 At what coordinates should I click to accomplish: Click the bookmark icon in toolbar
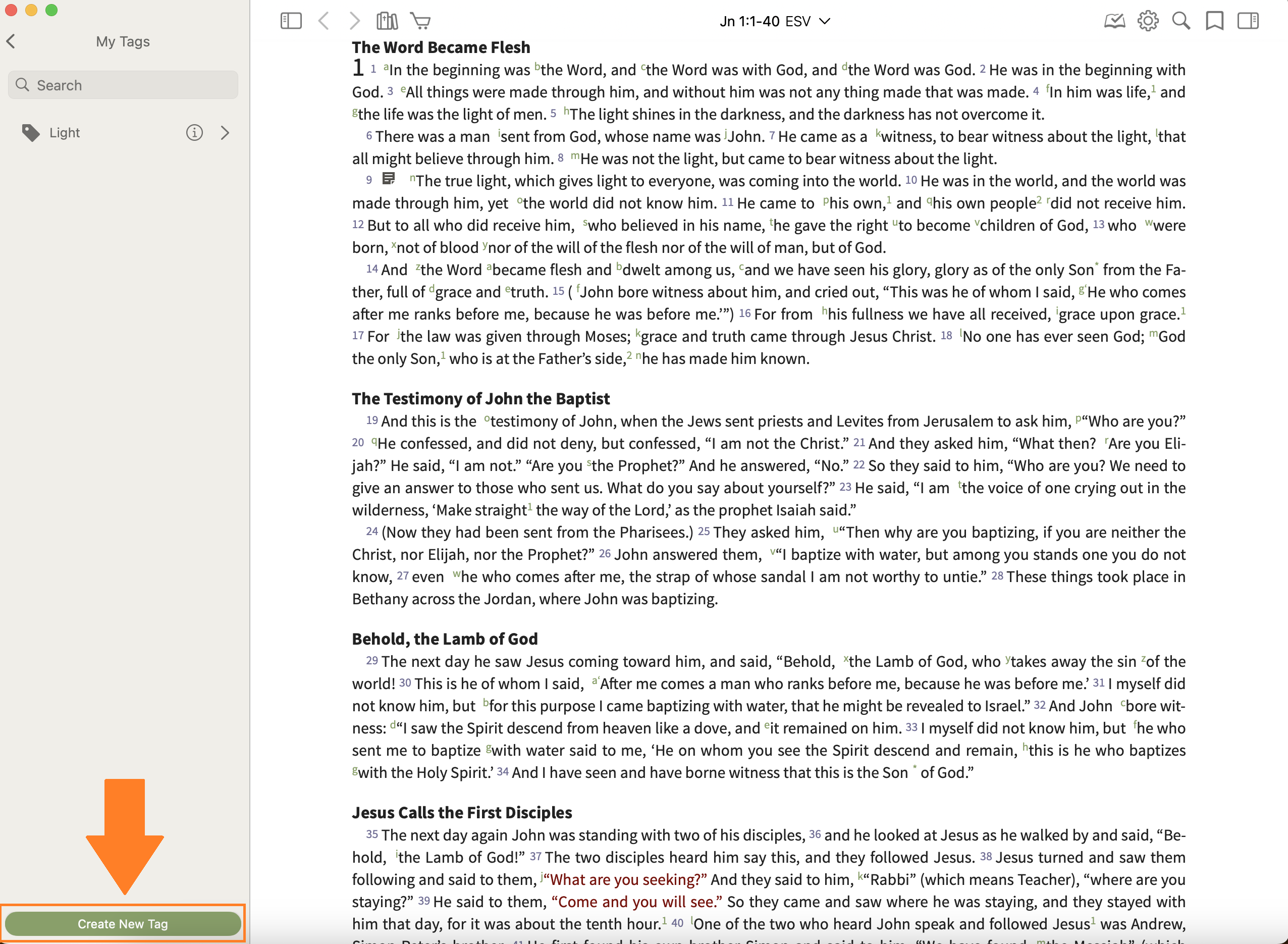(1214, 21)
